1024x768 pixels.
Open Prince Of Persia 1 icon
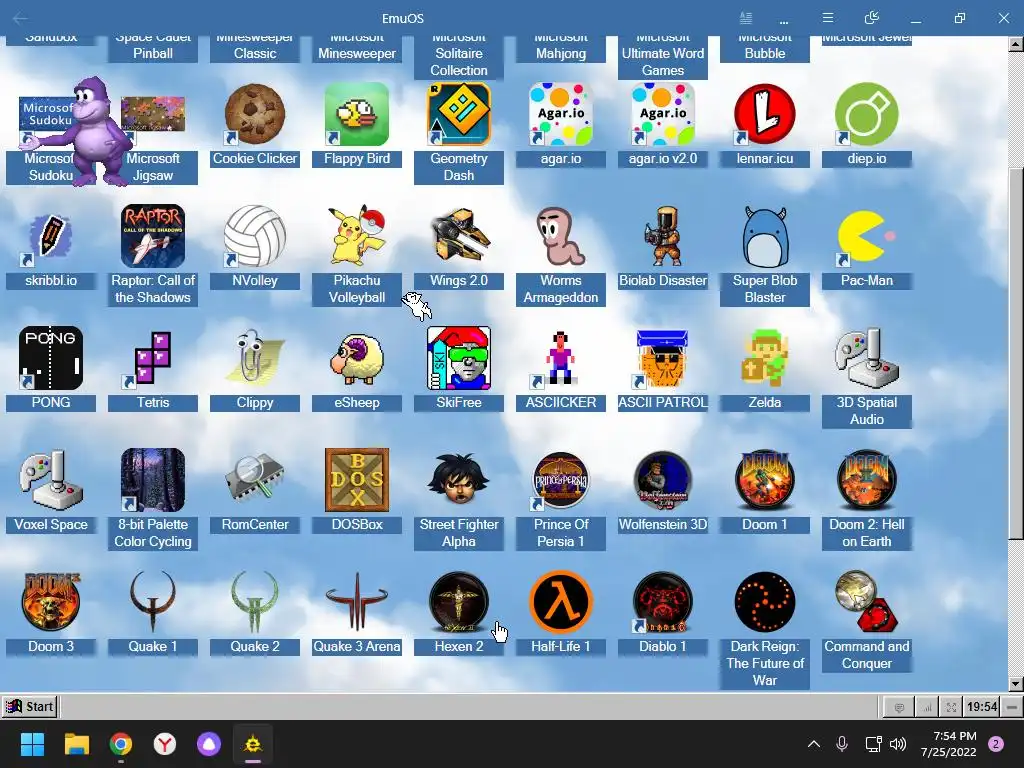[x=560, y=481]
